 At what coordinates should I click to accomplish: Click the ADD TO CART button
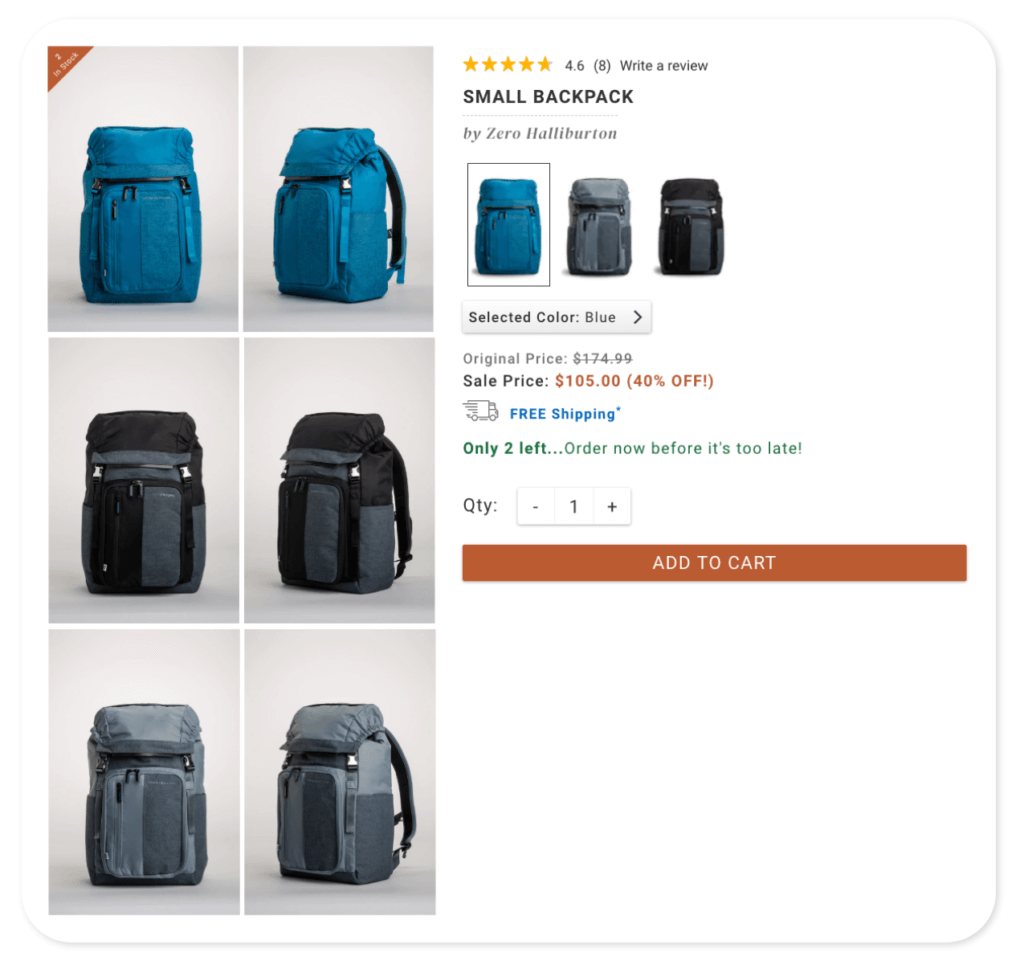pyautogui.click(x=714, y=563)
